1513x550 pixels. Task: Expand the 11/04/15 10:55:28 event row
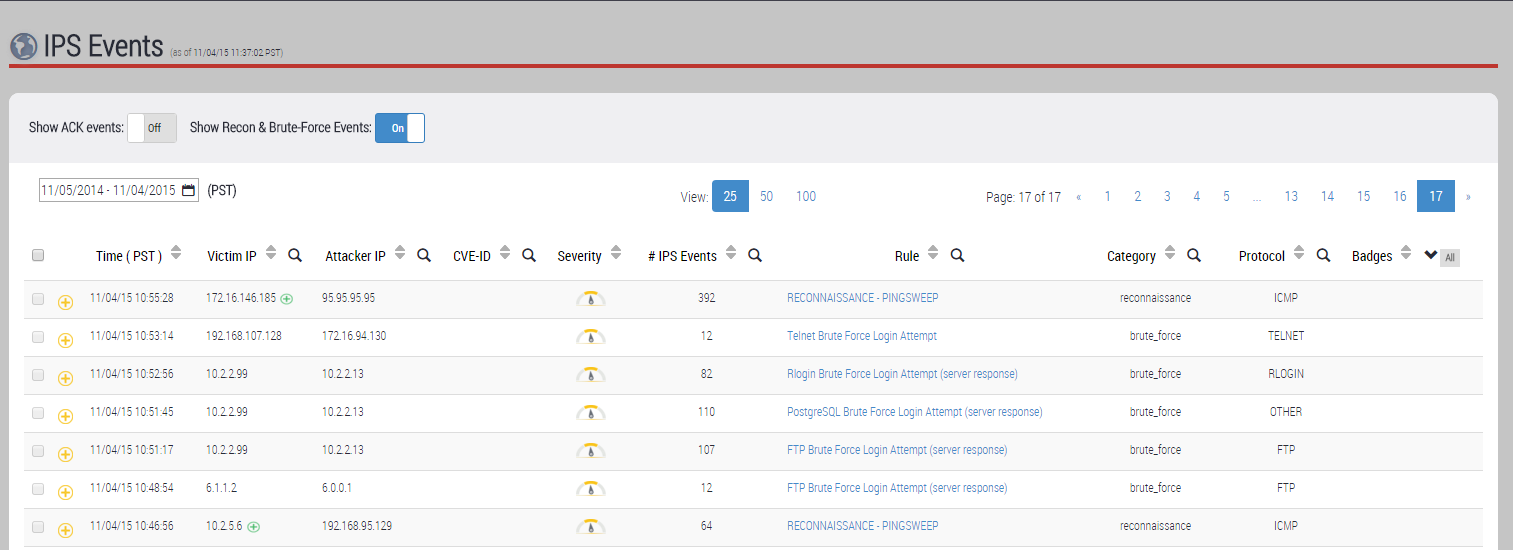coord(66,302)
